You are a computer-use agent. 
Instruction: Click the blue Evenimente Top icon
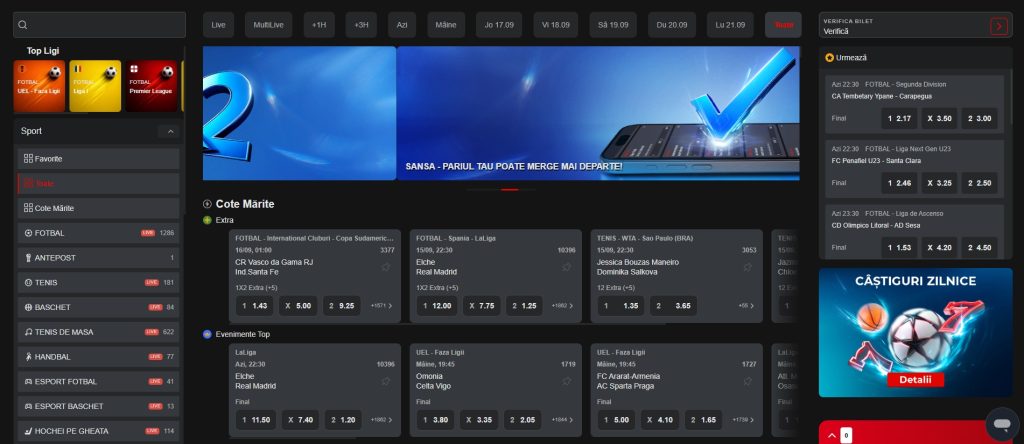click(208, 334)
